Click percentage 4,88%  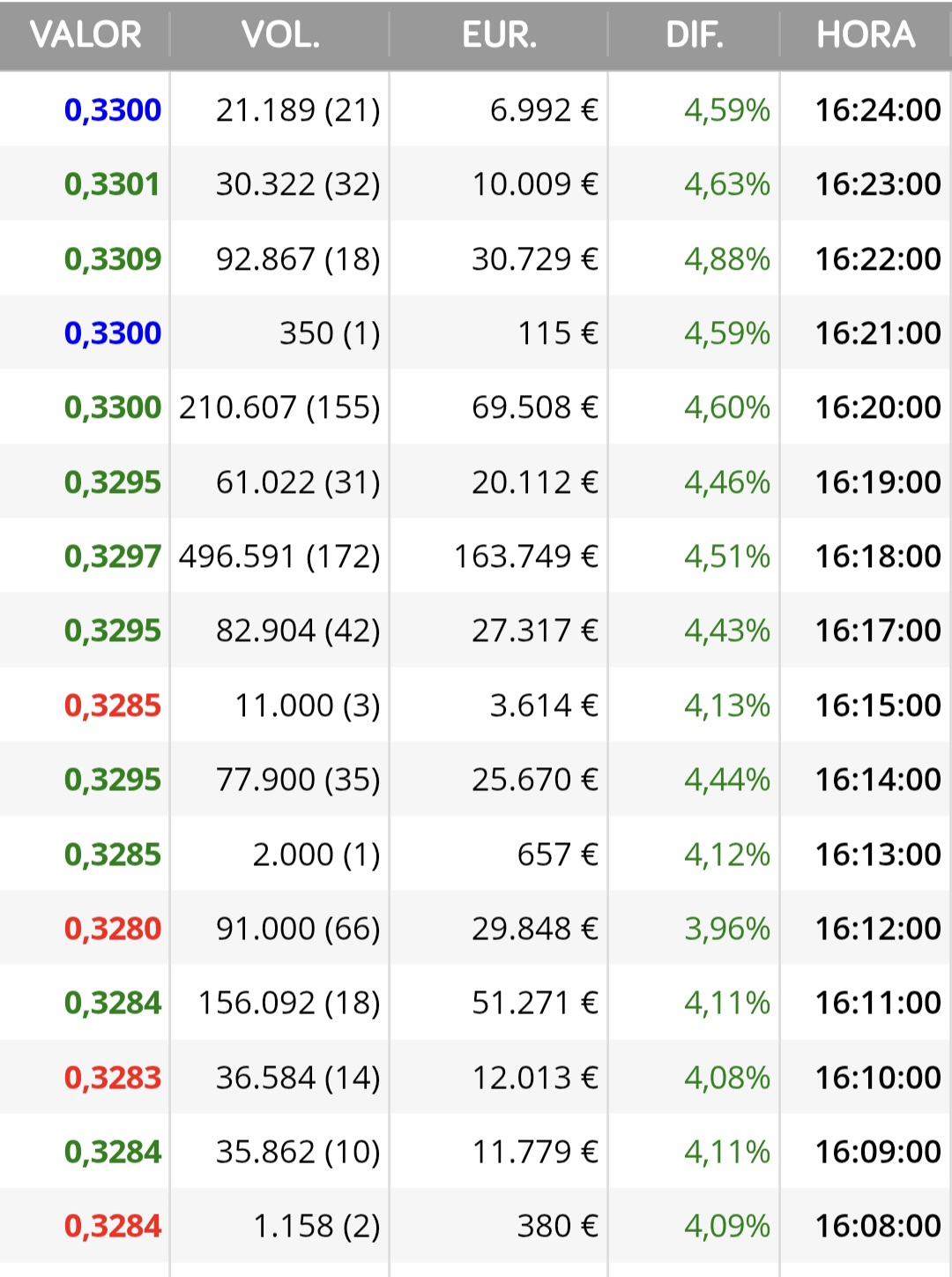tap(727, 259)
